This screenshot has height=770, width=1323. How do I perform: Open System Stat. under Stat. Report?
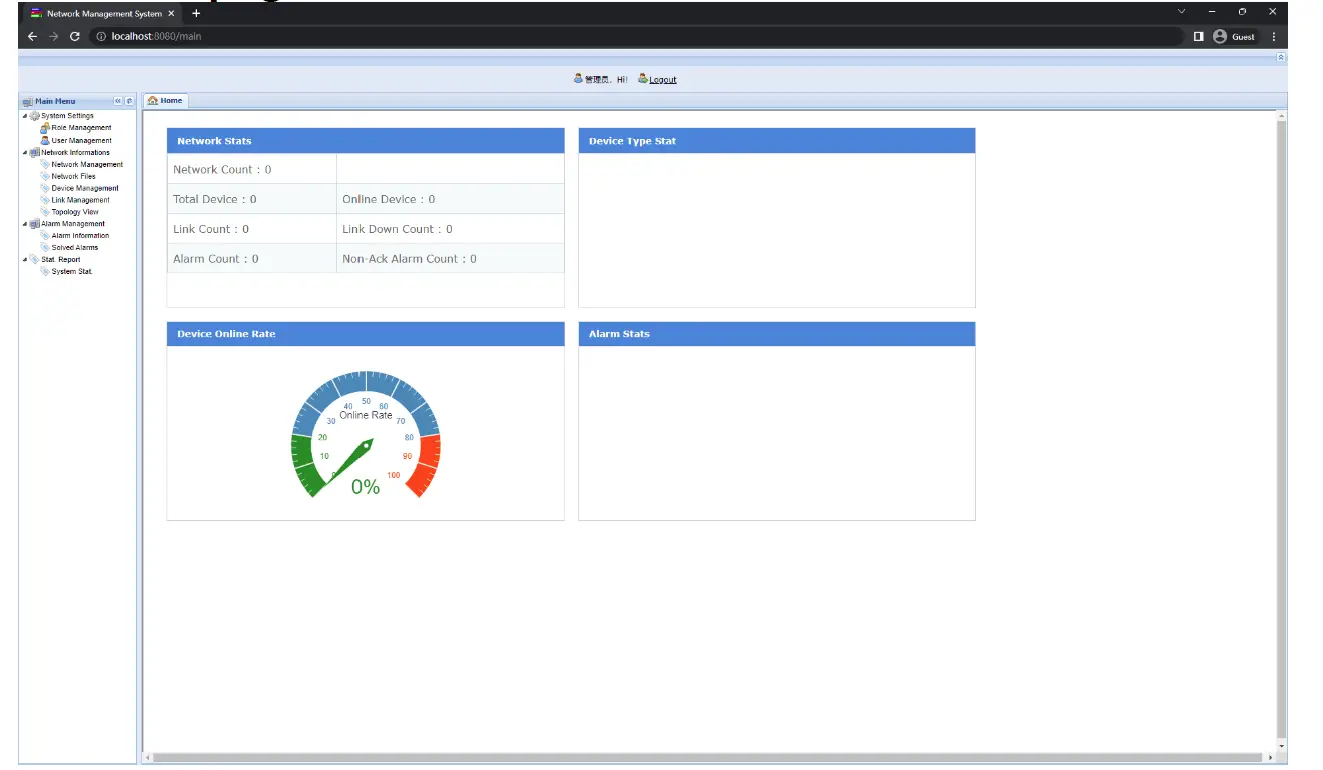click(74, 270)
